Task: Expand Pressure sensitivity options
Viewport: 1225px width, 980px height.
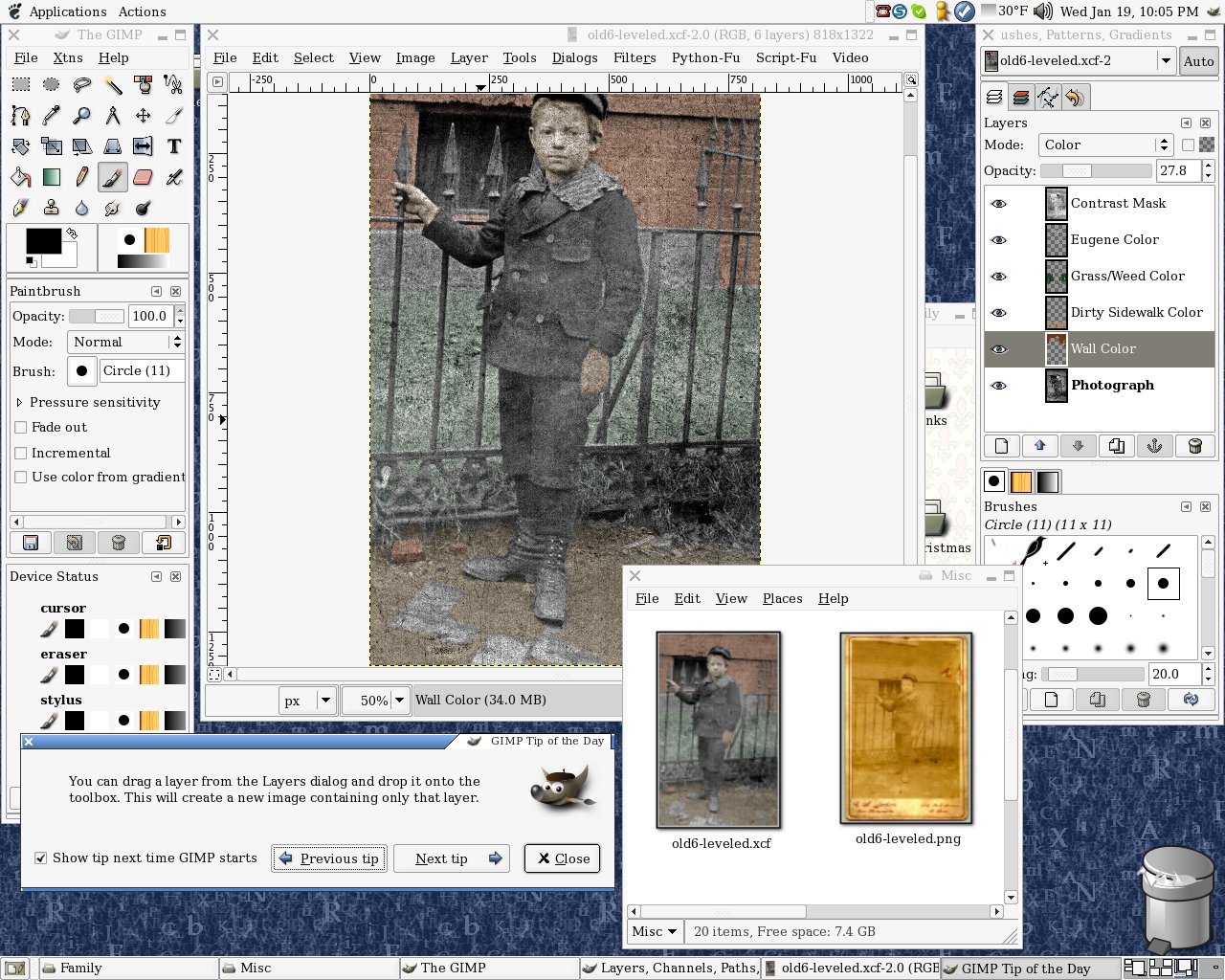Action: point(19,403)
